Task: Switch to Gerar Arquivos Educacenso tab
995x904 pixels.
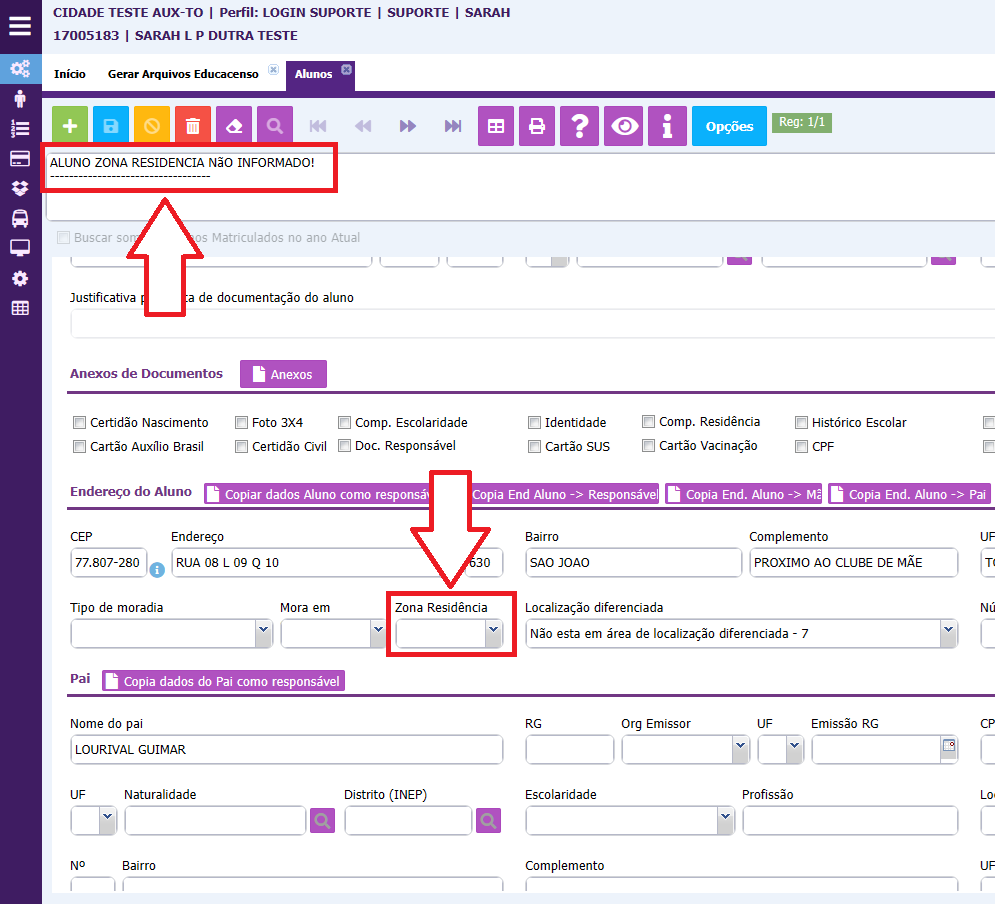Action: (183, 74)
